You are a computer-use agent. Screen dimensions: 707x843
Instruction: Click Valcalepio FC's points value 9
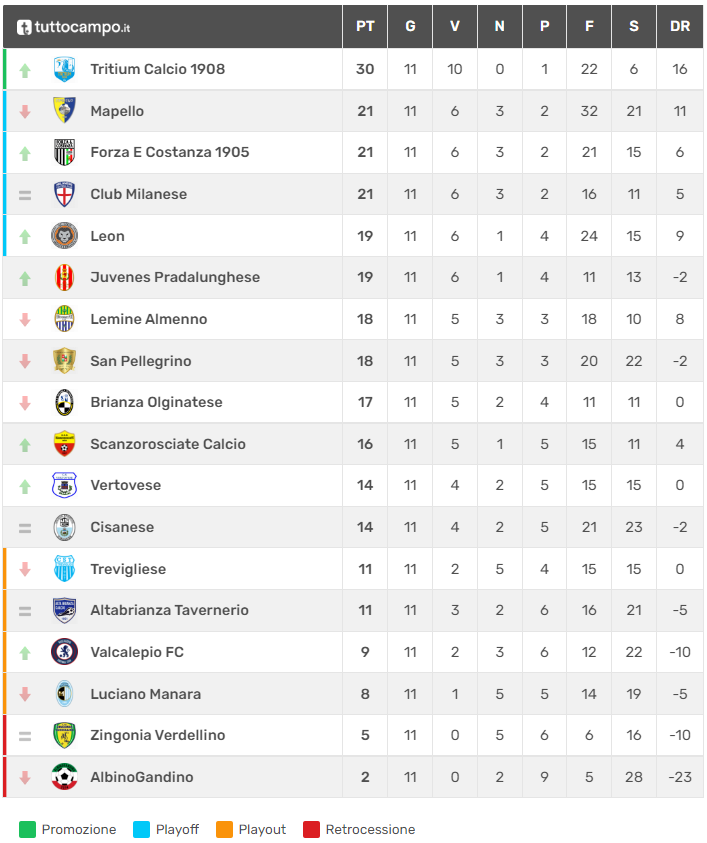click(365, 652)
